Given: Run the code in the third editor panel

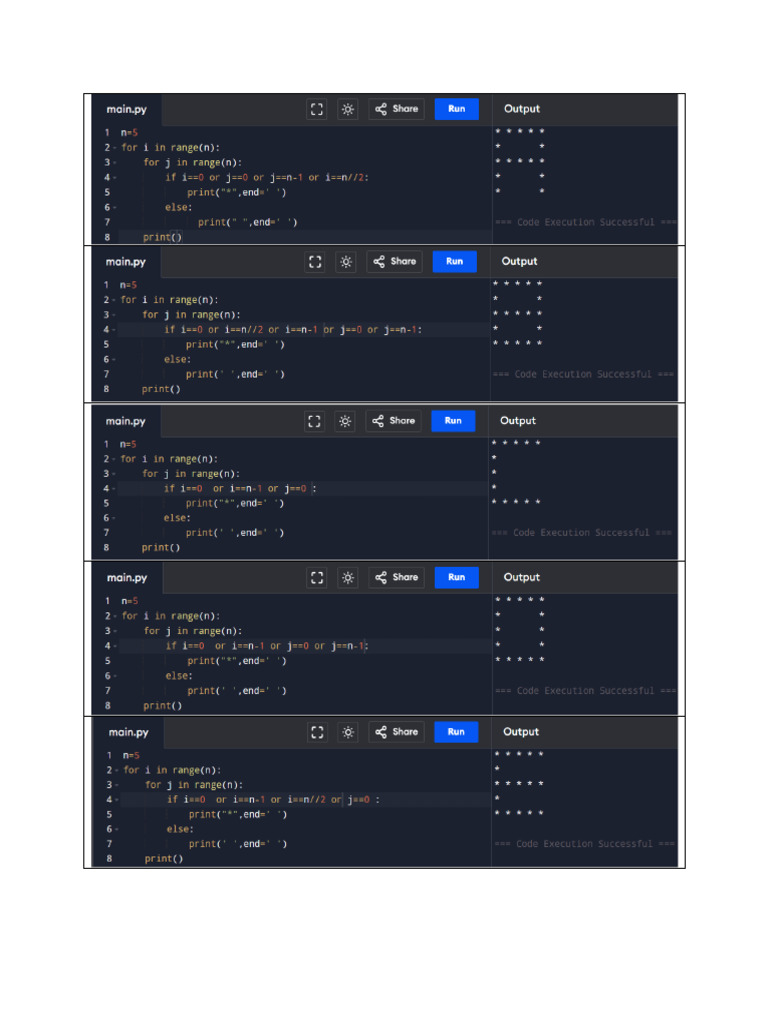Looking at the screenshot, I should [x=453, y=421].
